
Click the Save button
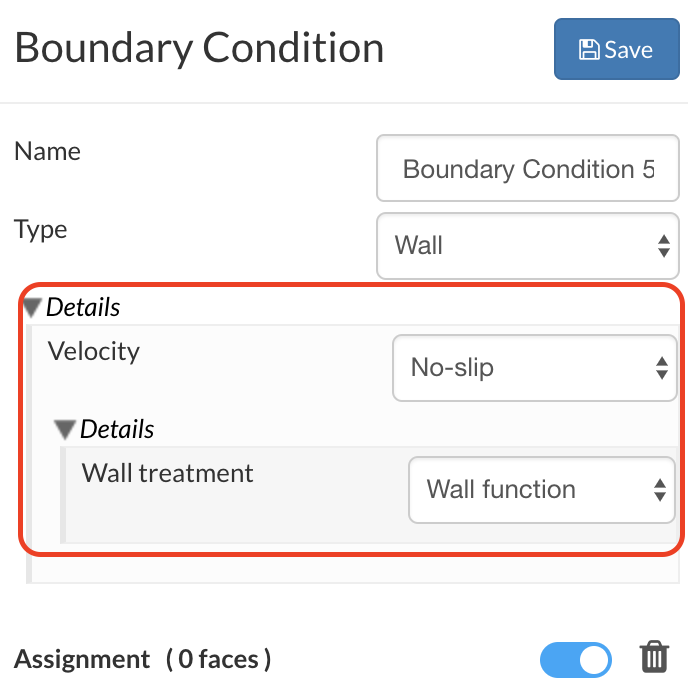click(616, 50)
